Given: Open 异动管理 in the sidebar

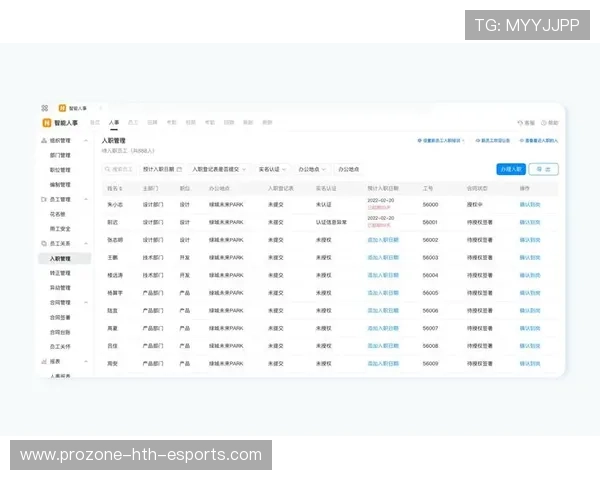Looking at the screenshot, I should point(60,288).
